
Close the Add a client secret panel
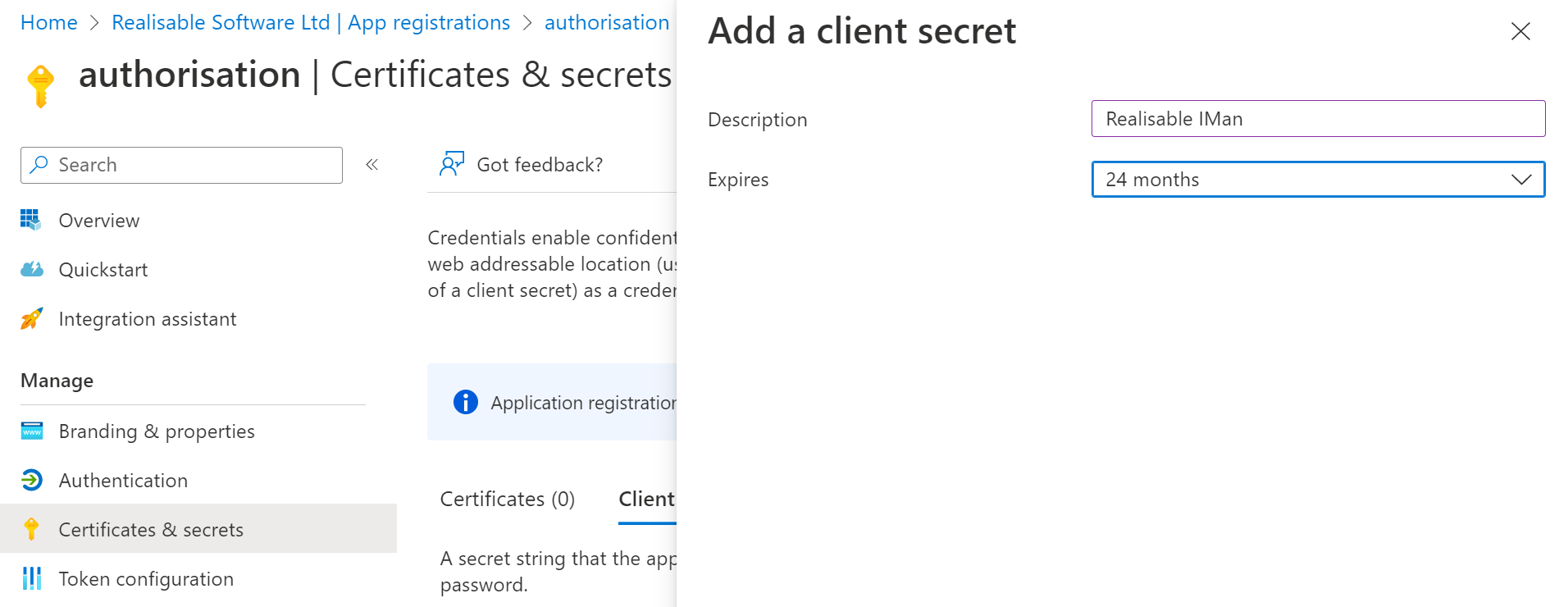pos(1520,31)
